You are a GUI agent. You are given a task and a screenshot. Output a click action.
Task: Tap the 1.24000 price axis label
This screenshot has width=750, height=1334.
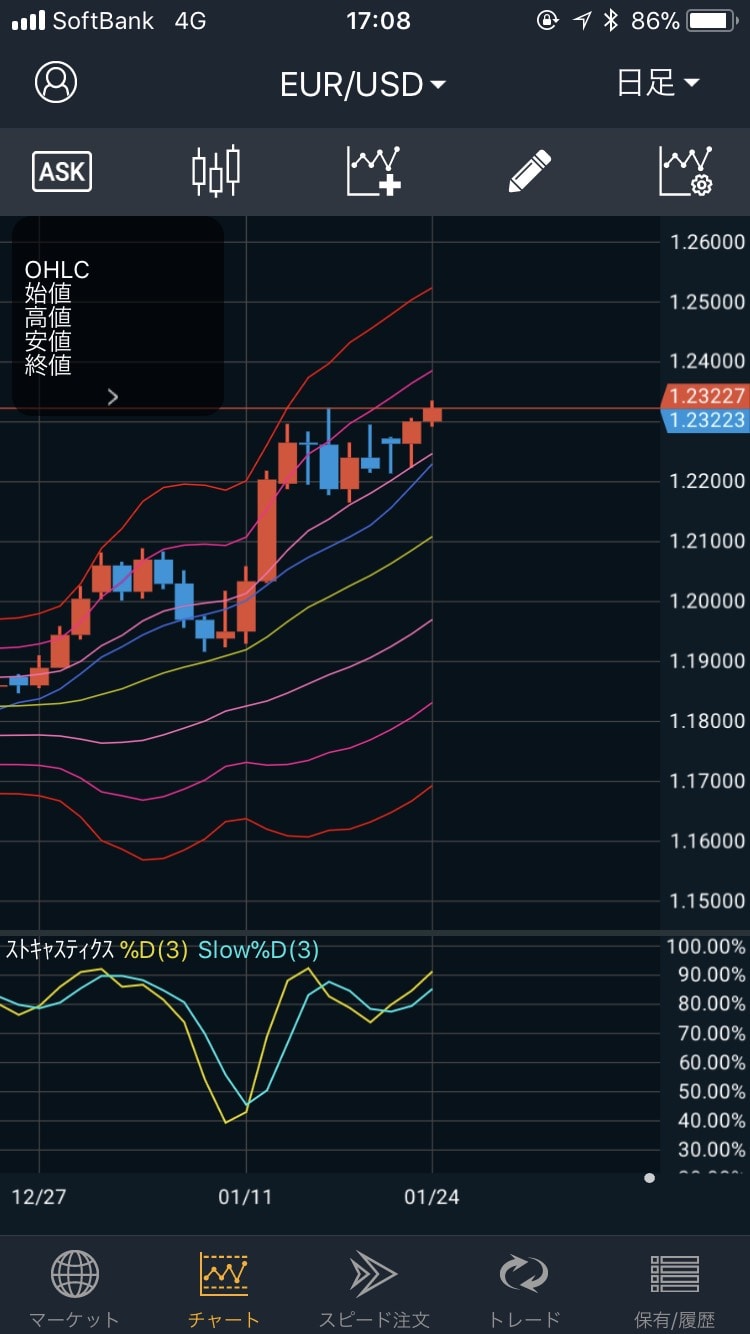coord(708,362)
